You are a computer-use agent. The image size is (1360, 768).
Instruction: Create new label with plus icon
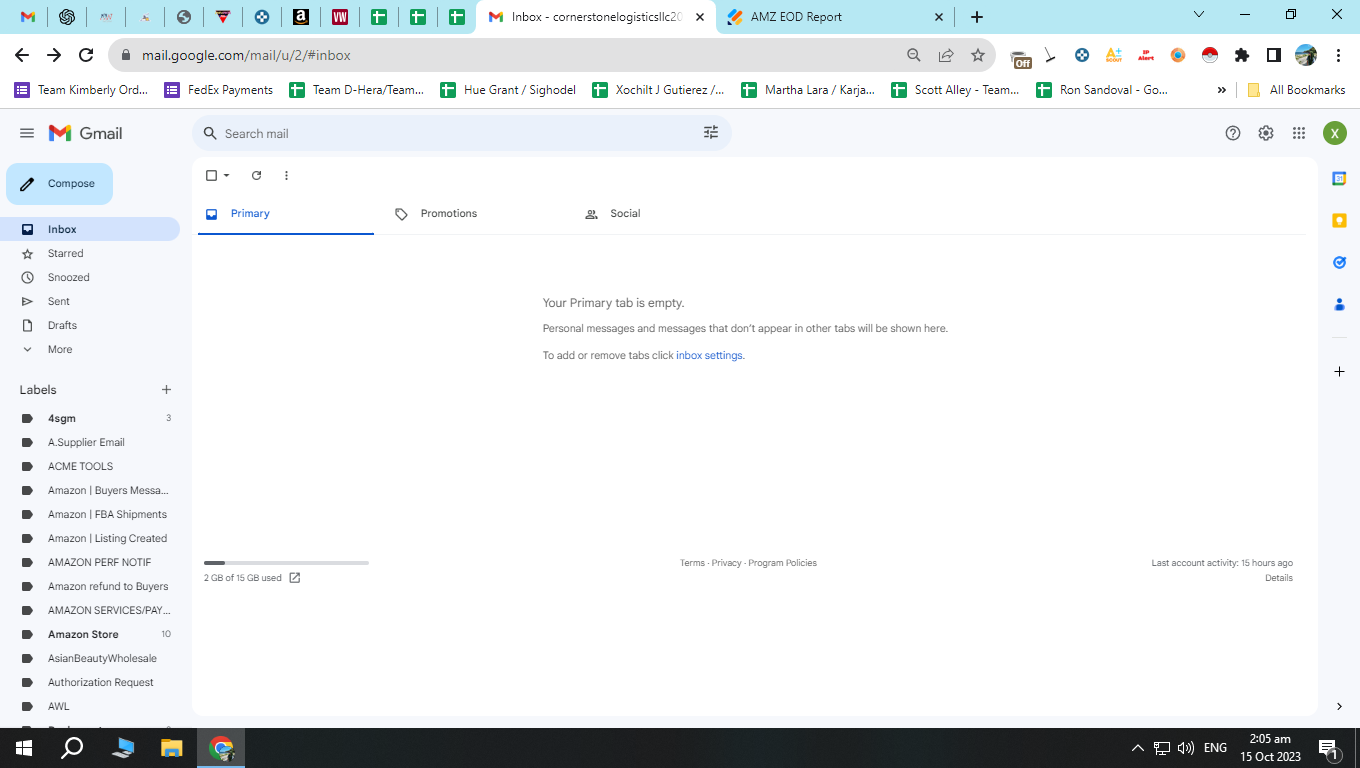point(166,390)
